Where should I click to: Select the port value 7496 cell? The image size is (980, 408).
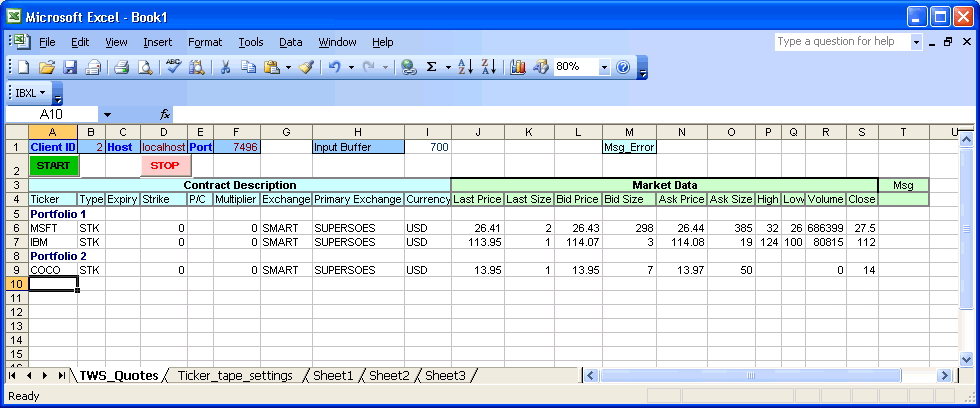pos(237,147)
